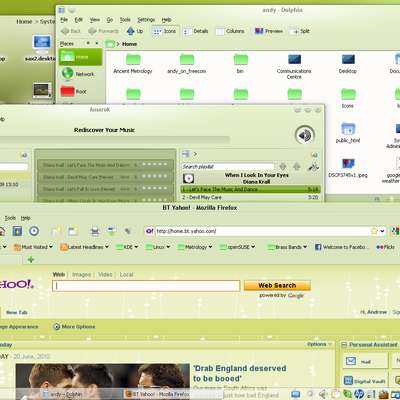Screen dimensions: 400x400
Task: Select playlist track 2 Devil May Care
Action: [251, 197]
